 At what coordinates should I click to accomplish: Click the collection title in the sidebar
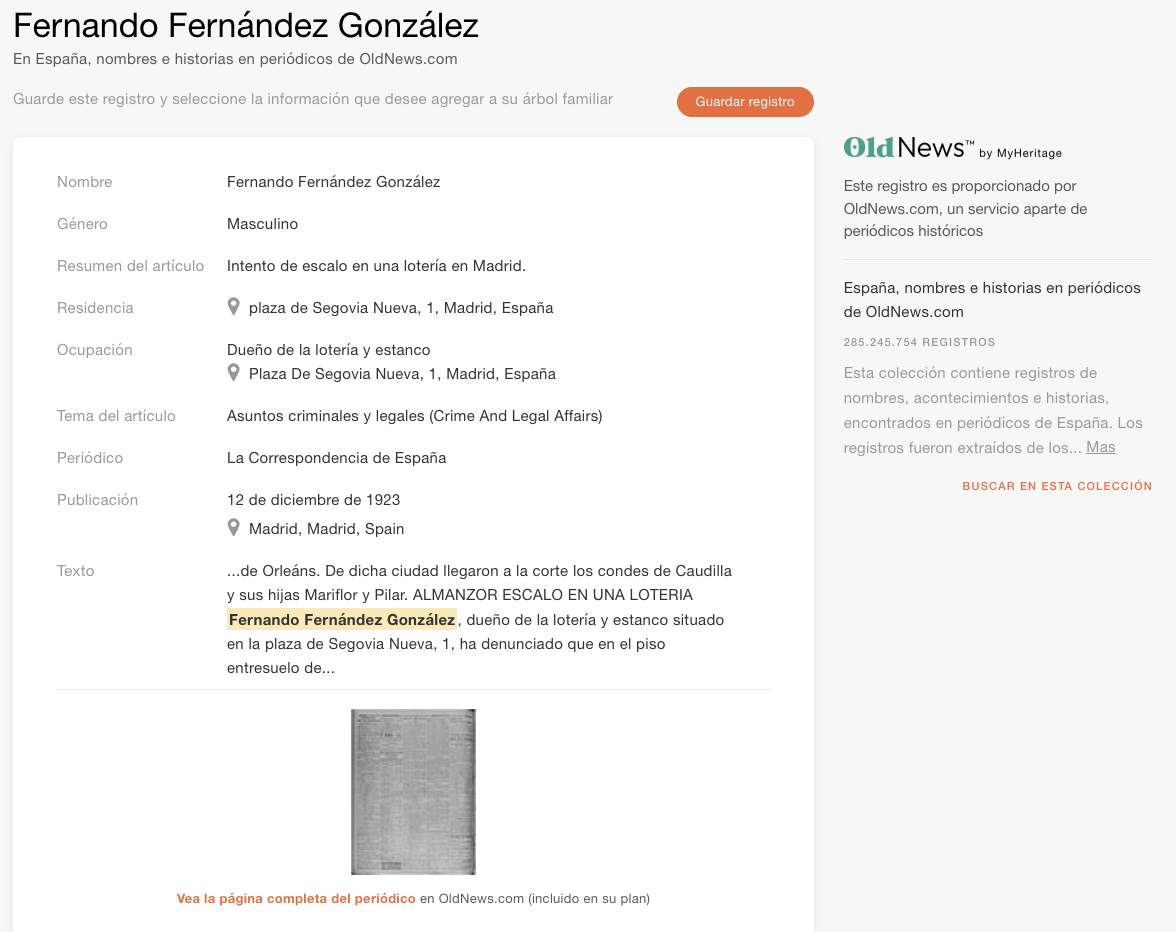tap(991, 300)
